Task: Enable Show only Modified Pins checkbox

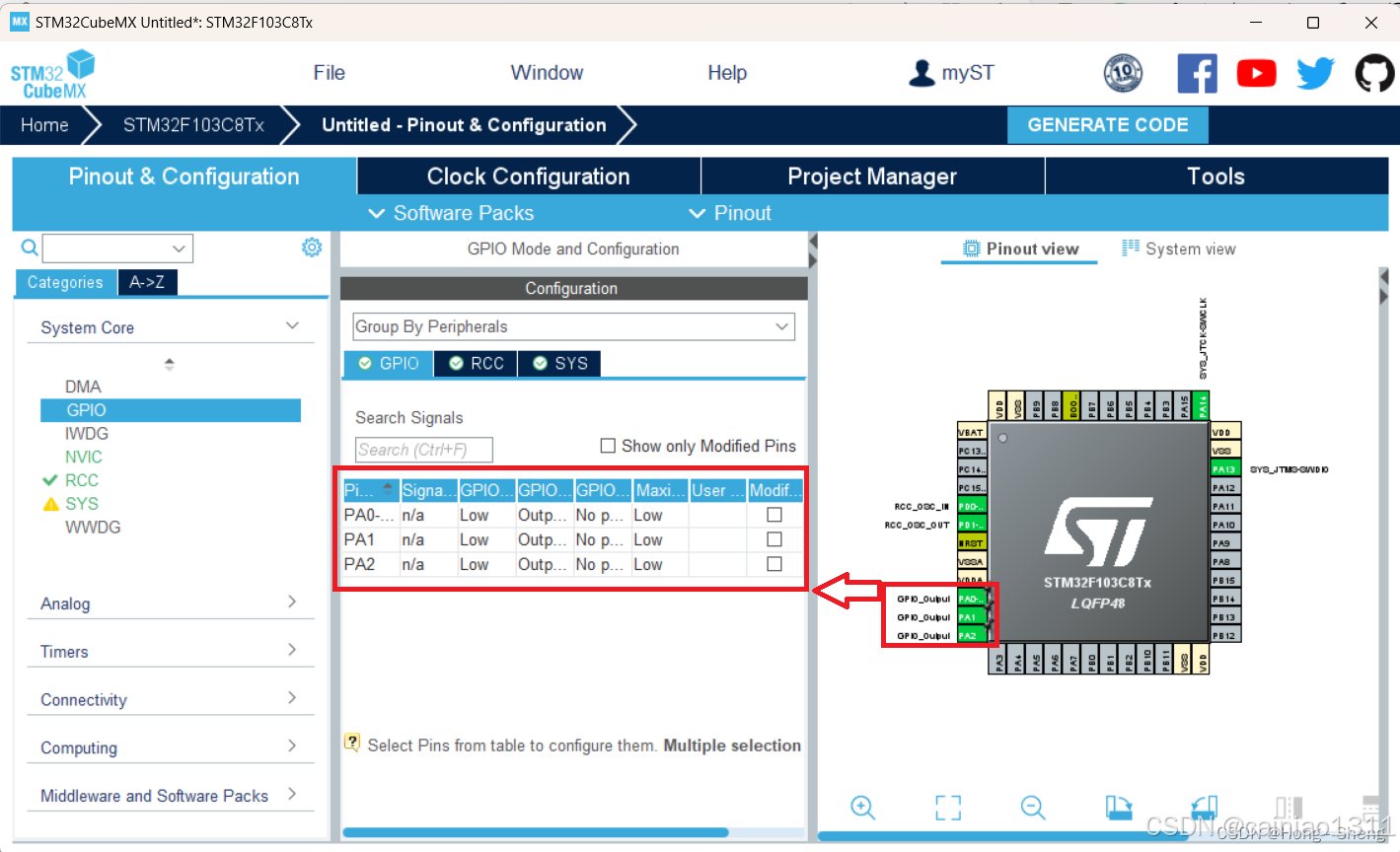Action: tap(608, 446)
